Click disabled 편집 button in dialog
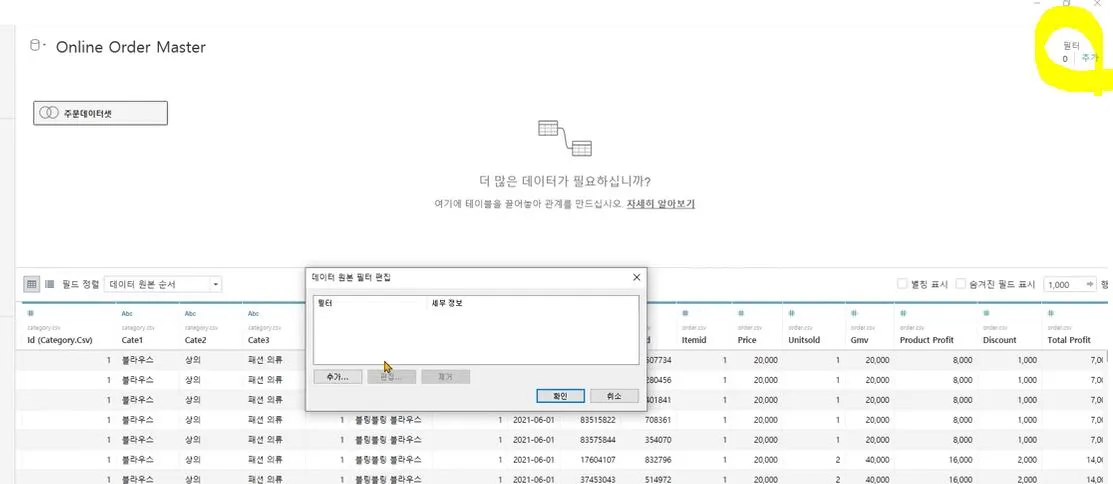The image size is (1113, 484). coord(391,377)
